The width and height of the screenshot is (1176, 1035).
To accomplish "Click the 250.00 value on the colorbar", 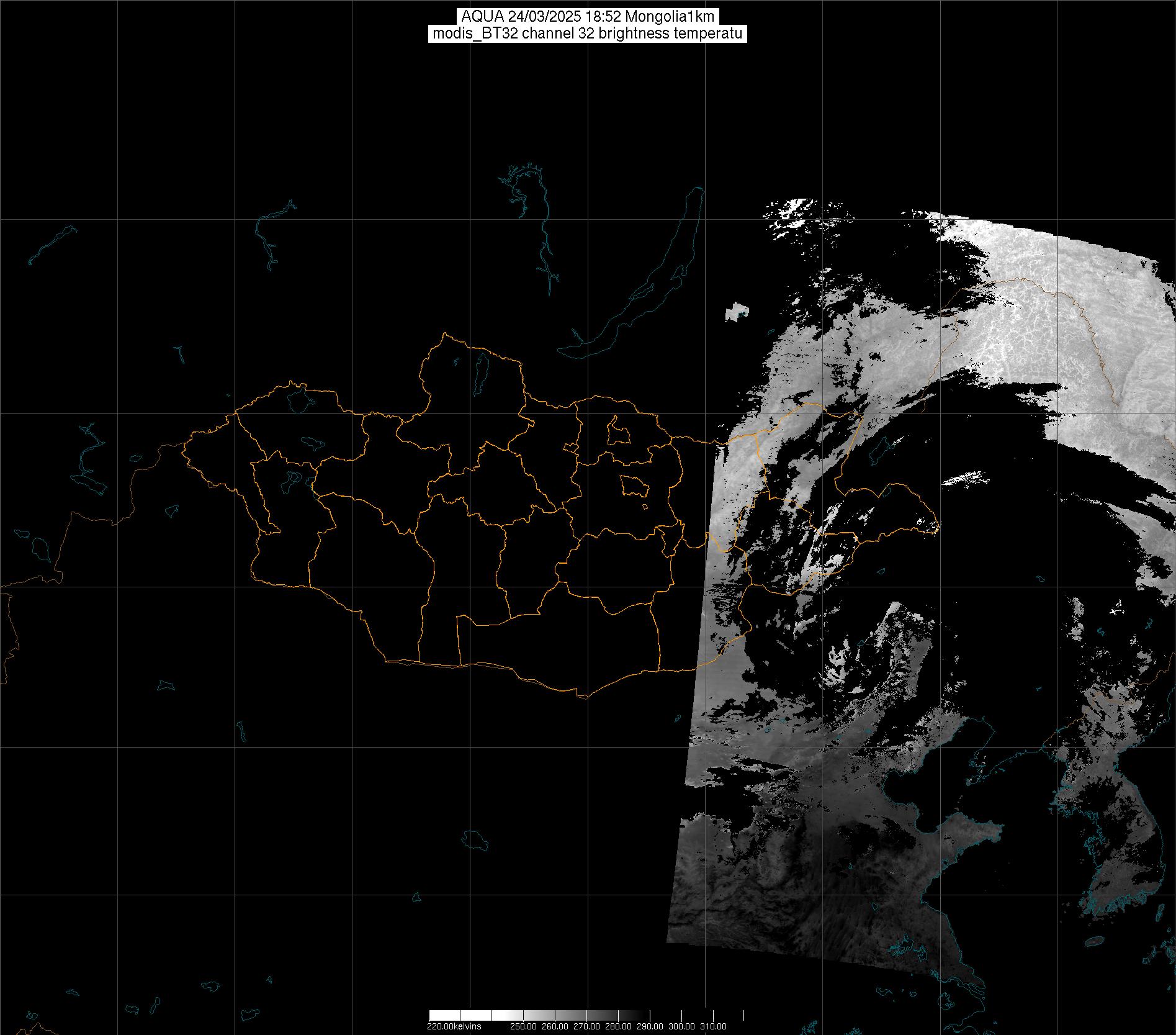I will [x=523, y=1026].
